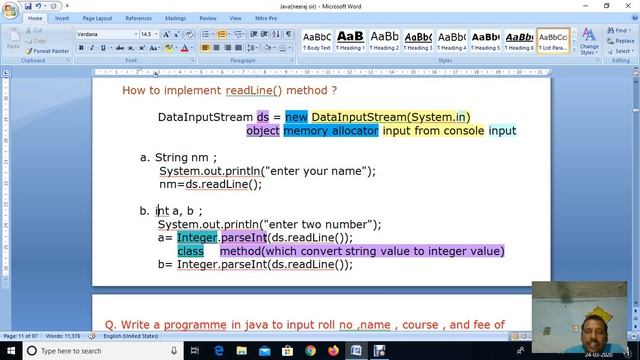Open the Customize Quick Access Toolbar dropdown
This screenshot has width=640, height=360.
click(x=67, y=6)
